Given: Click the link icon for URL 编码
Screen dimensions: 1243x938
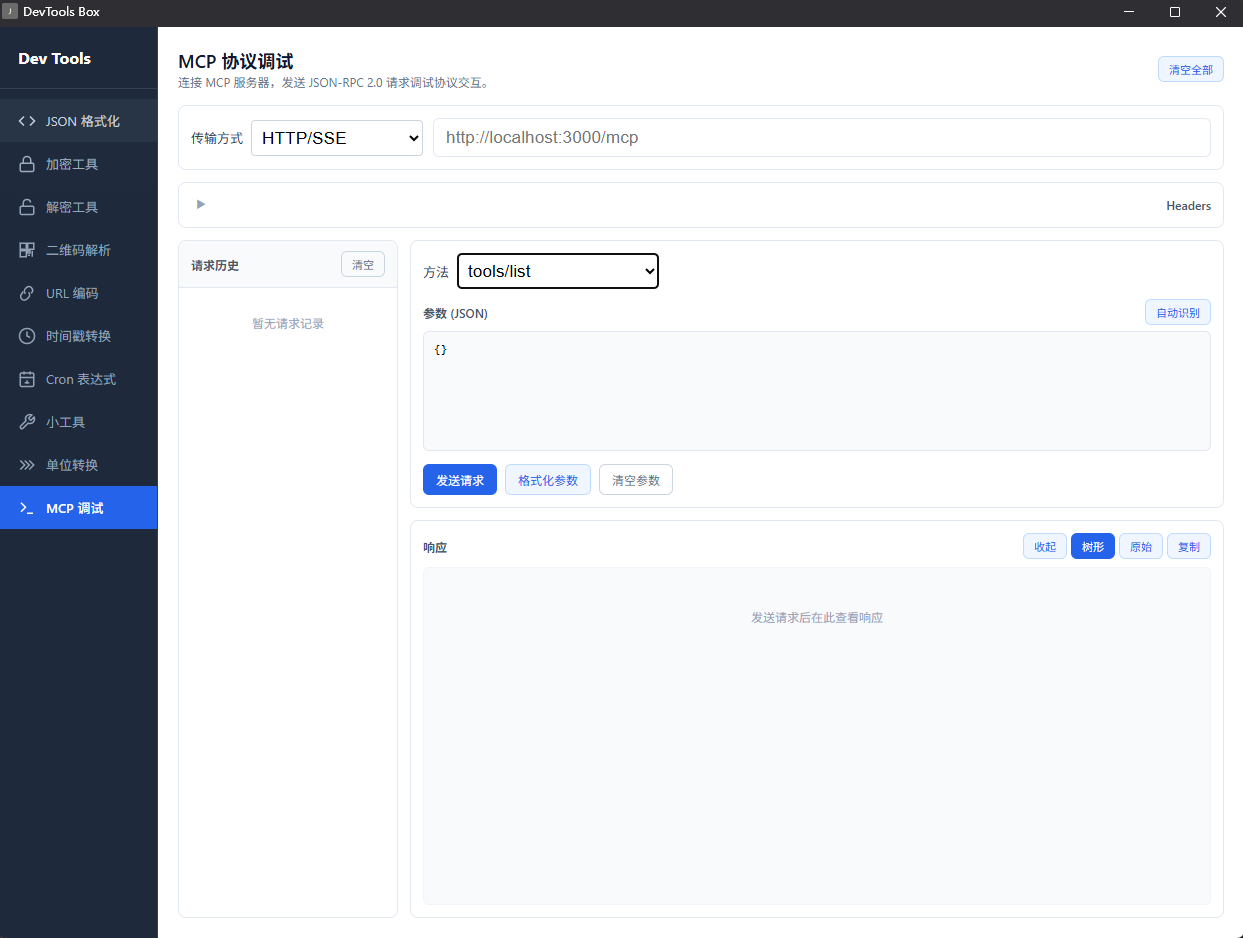Looking at the screenshot, I should [27, 293].
